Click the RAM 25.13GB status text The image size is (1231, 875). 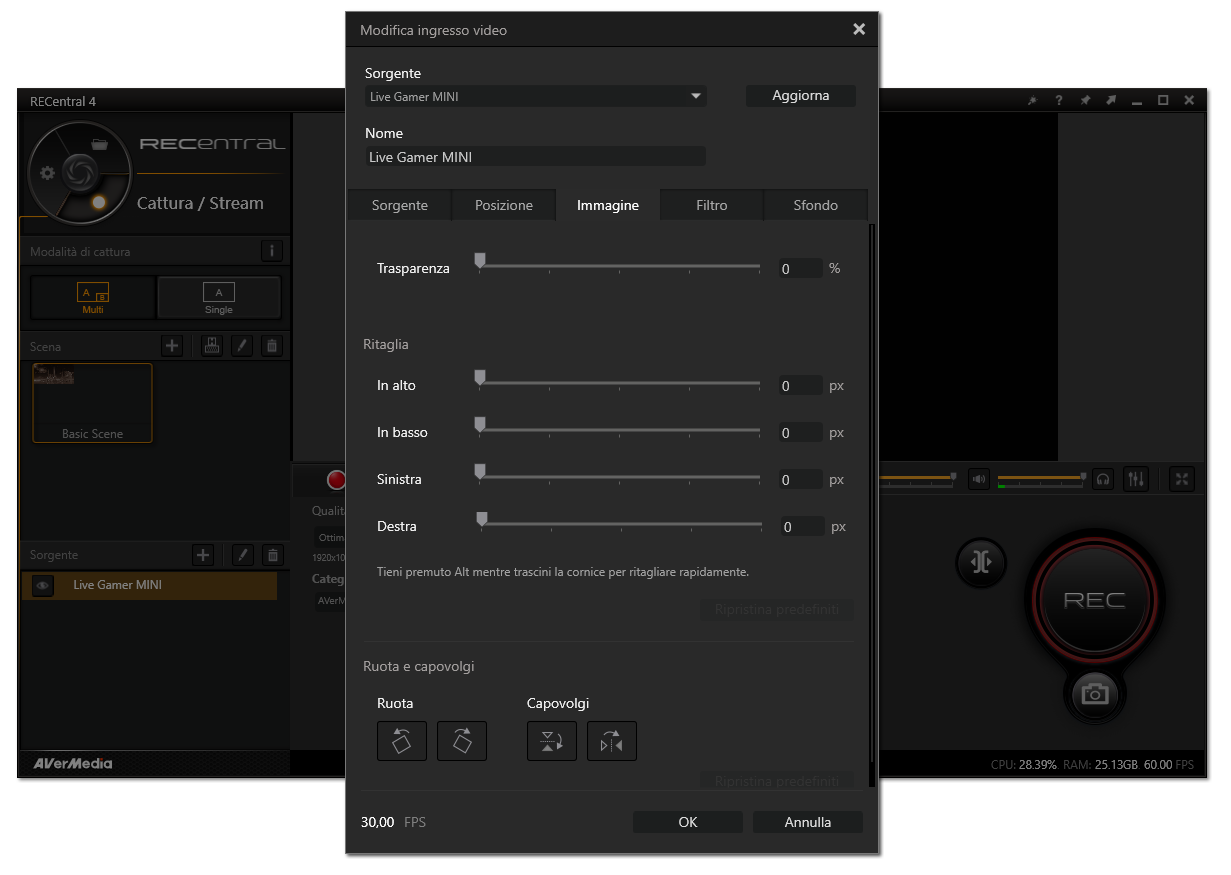click(x=1101, y=765)
